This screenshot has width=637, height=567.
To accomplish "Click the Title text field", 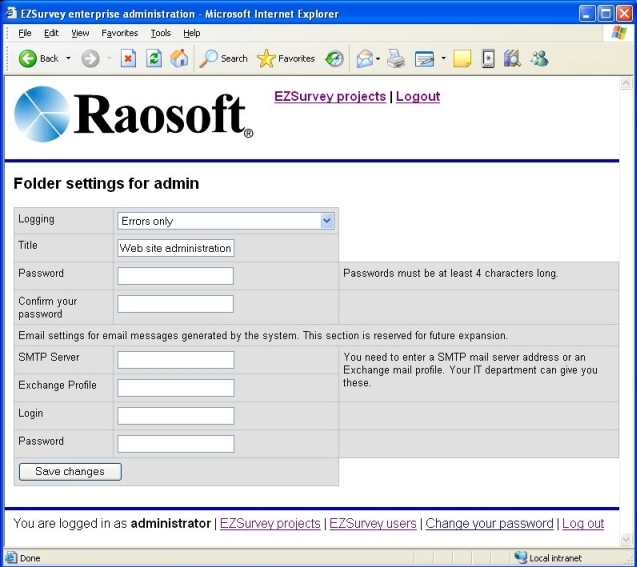I will click(175, 248).
